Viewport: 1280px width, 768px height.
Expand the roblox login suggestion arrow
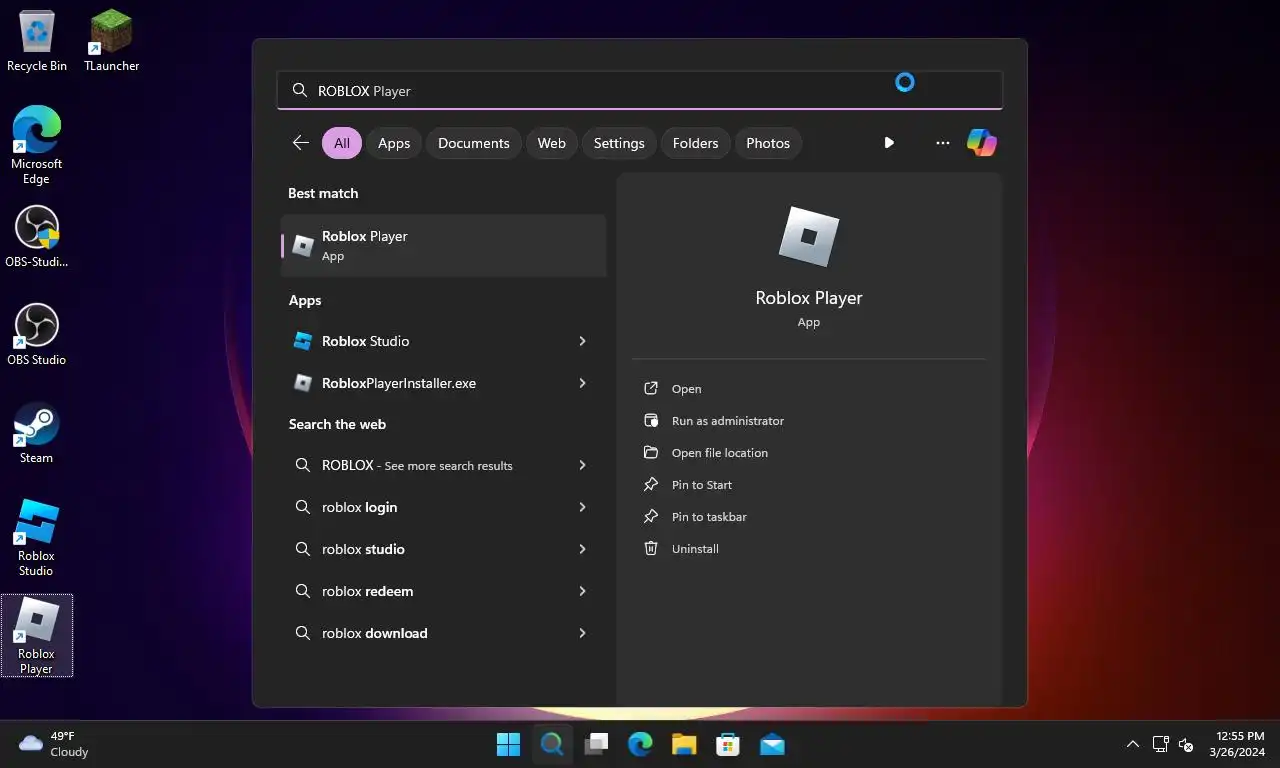(582, 507)
